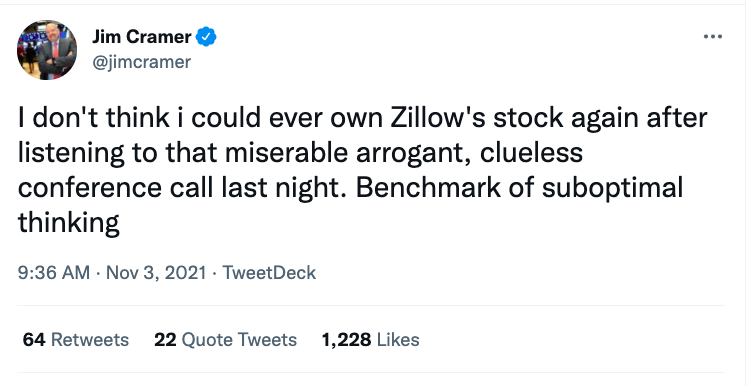Open the @jimcramer handle link

[141, 62]
